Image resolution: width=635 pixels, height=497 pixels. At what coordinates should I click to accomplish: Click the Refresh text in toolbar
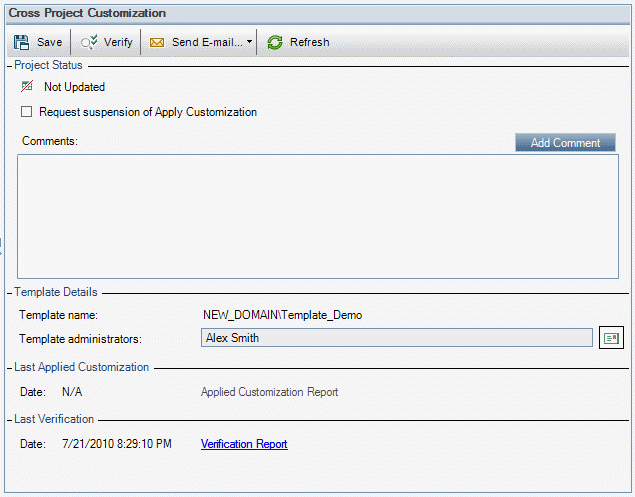[x=309, y=42]
